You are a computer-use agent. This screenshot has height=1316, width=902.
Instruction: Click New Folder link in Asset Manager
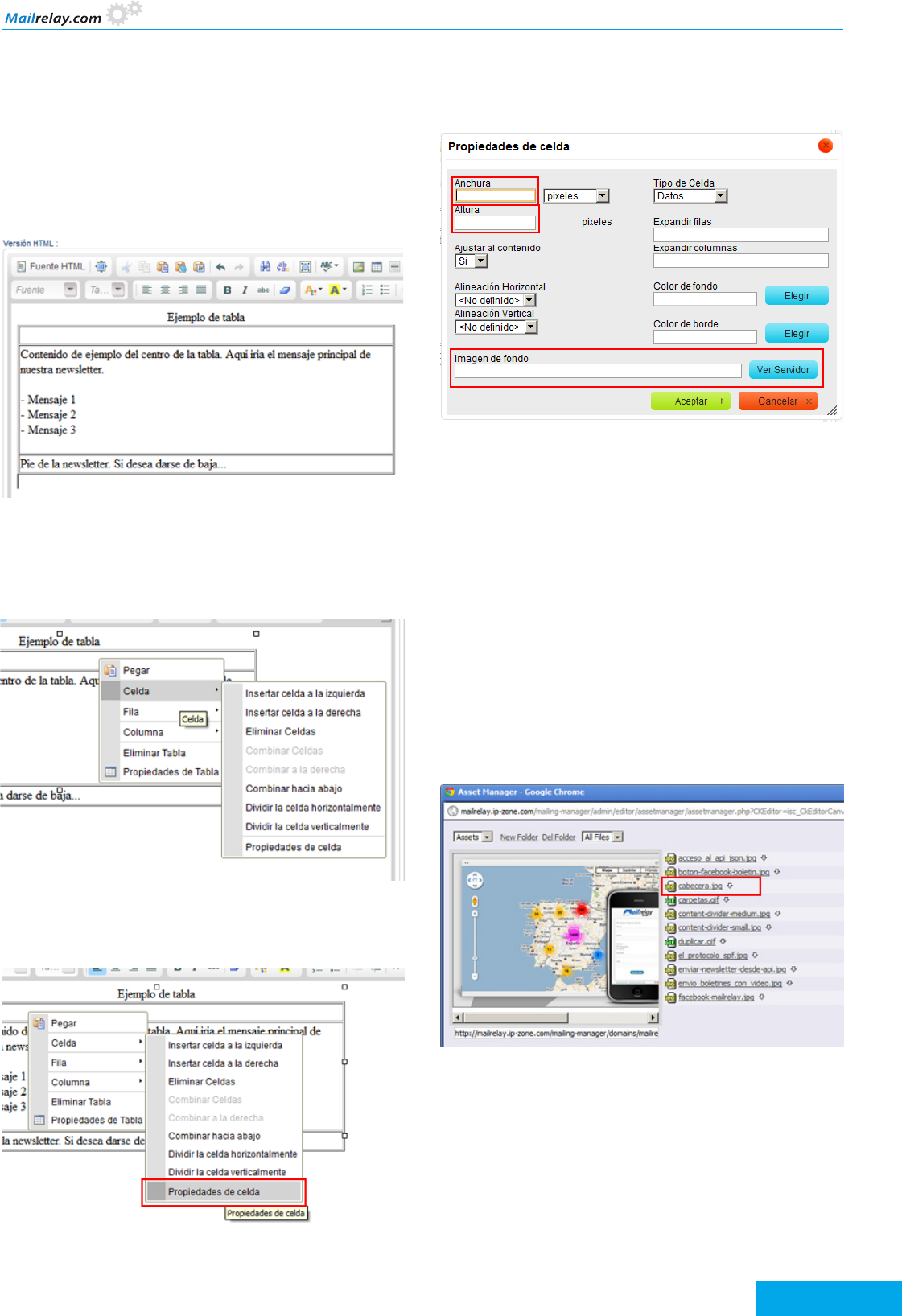519,837
